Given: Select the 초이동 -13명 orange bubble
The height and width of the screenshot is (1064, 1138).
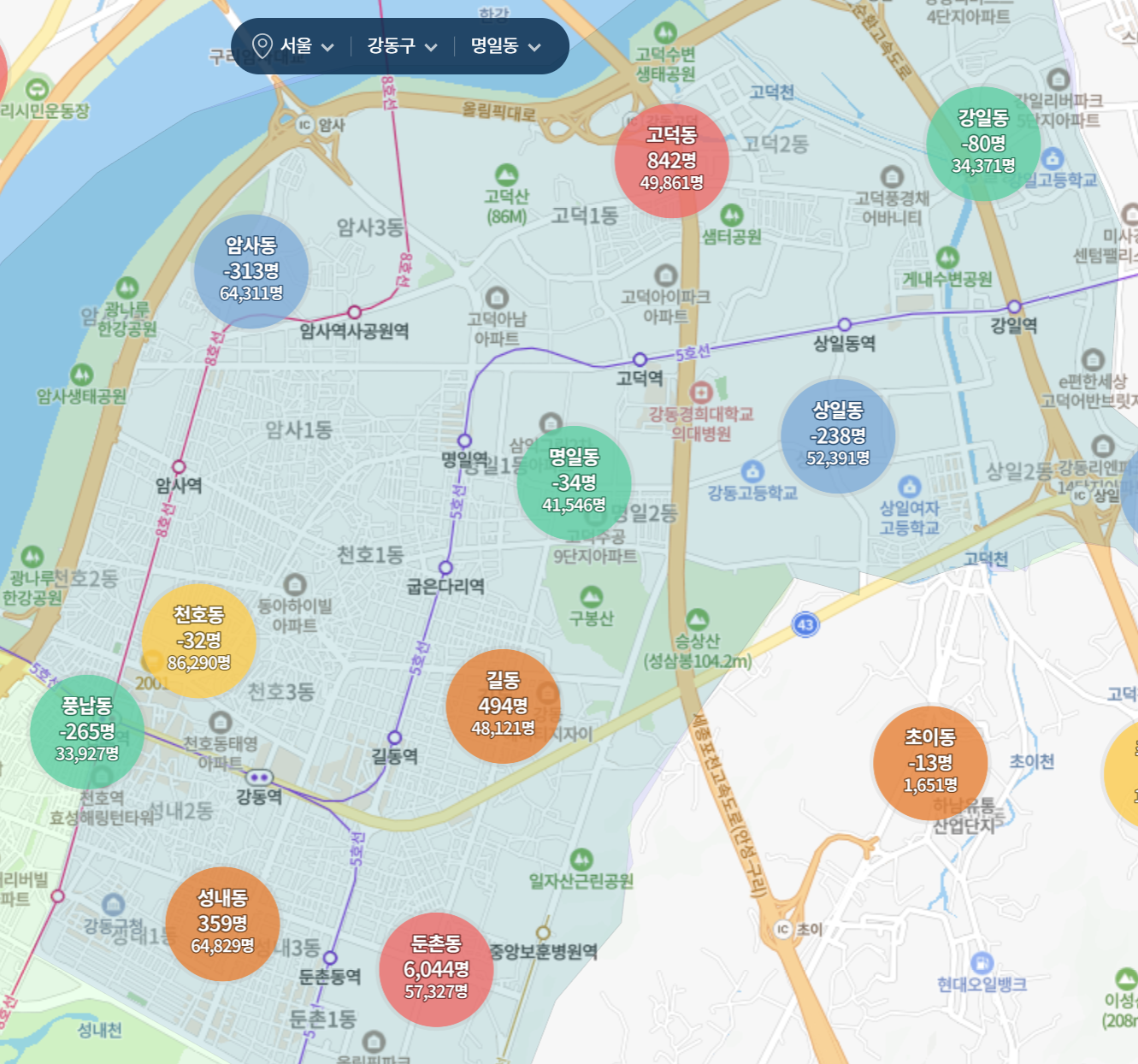Looking at the screenshot, I should tap(930, 762).
